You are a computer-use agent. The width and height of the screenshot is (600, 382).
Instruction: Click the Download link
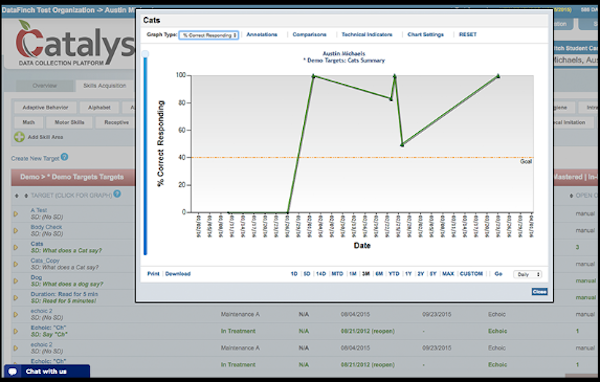click(x=178, y=274)
